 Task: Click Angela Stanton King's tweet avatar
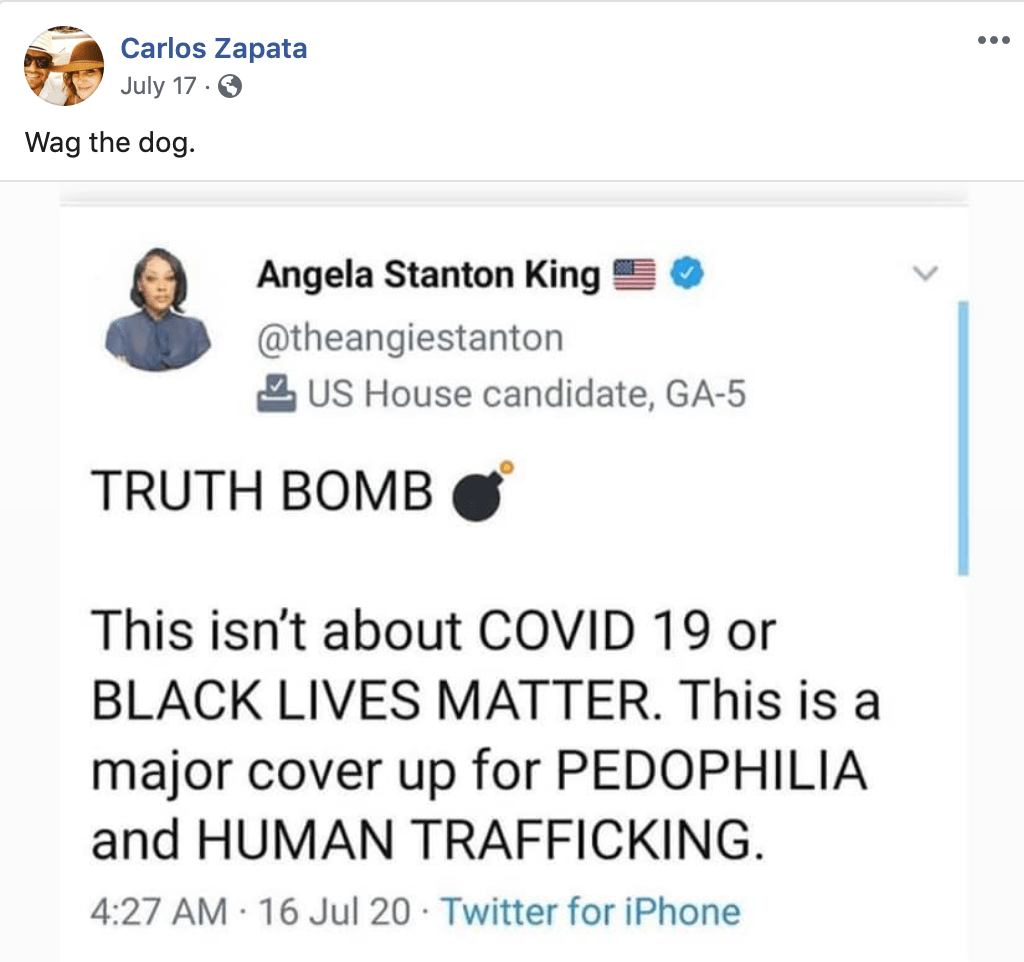pyautogui.click(x=157, y=309)
